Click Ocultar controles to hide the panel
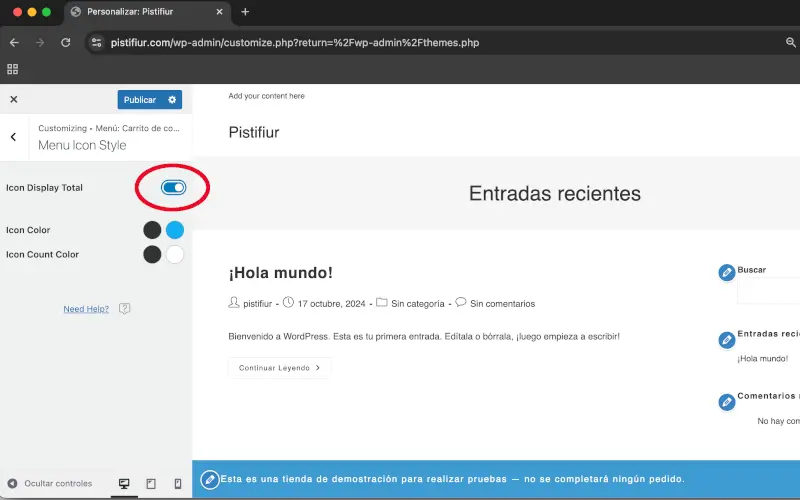Viewport: 800px width, 500px height. (51, 483)
